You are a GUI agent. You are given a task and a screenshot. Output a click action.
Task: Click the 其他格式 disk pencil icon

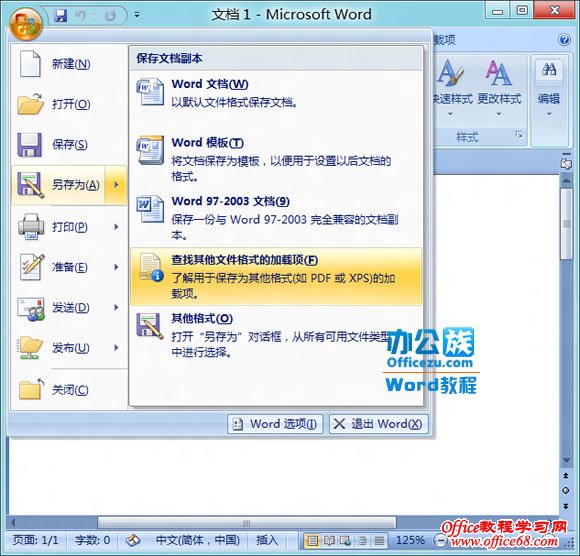click(149, 326)
